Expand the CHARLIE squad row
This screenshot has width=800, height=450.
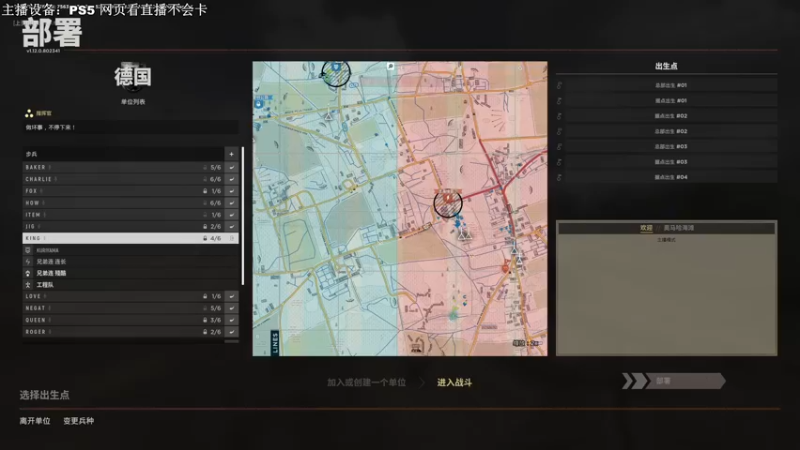coord(123,179)
